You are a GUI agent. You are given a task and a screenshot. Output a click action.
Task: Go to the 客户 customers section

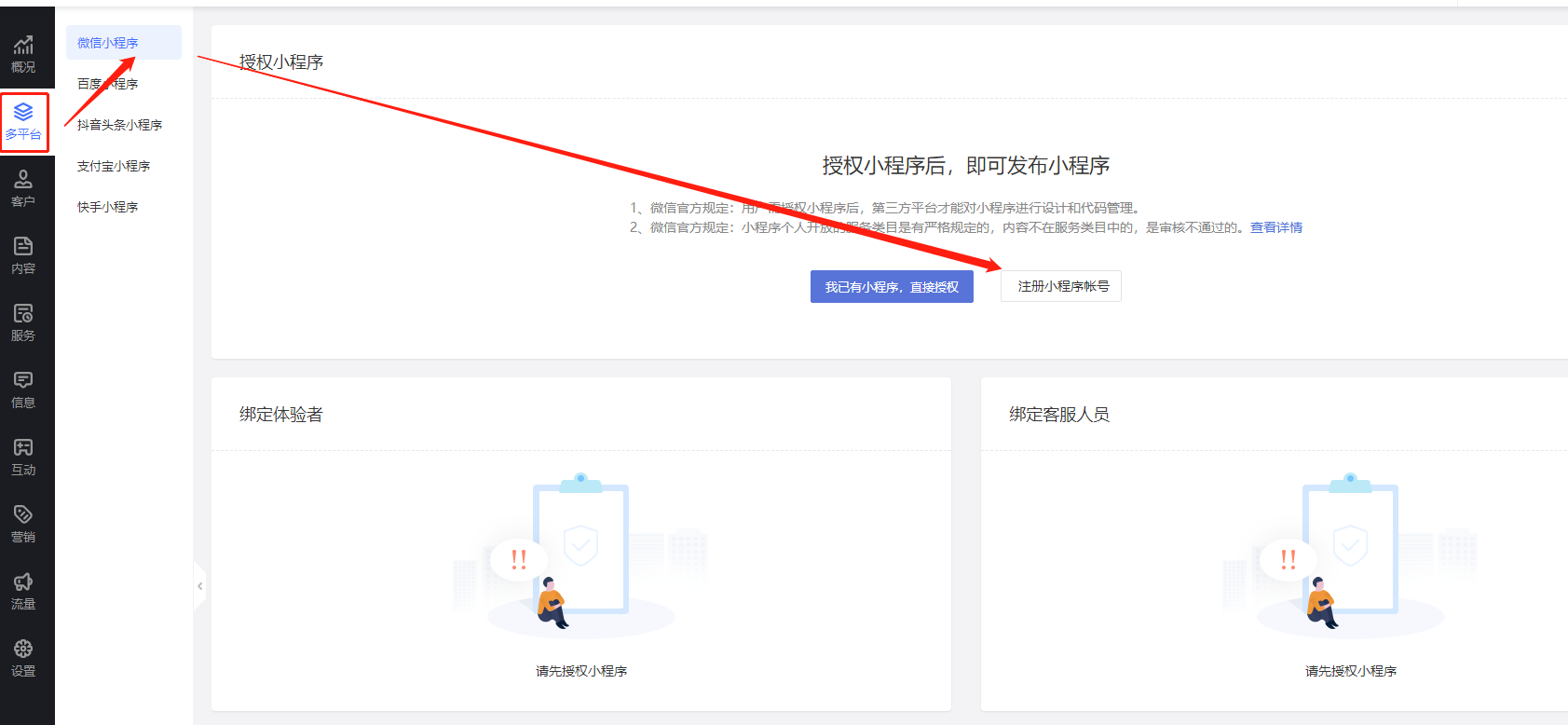[23, 188]
